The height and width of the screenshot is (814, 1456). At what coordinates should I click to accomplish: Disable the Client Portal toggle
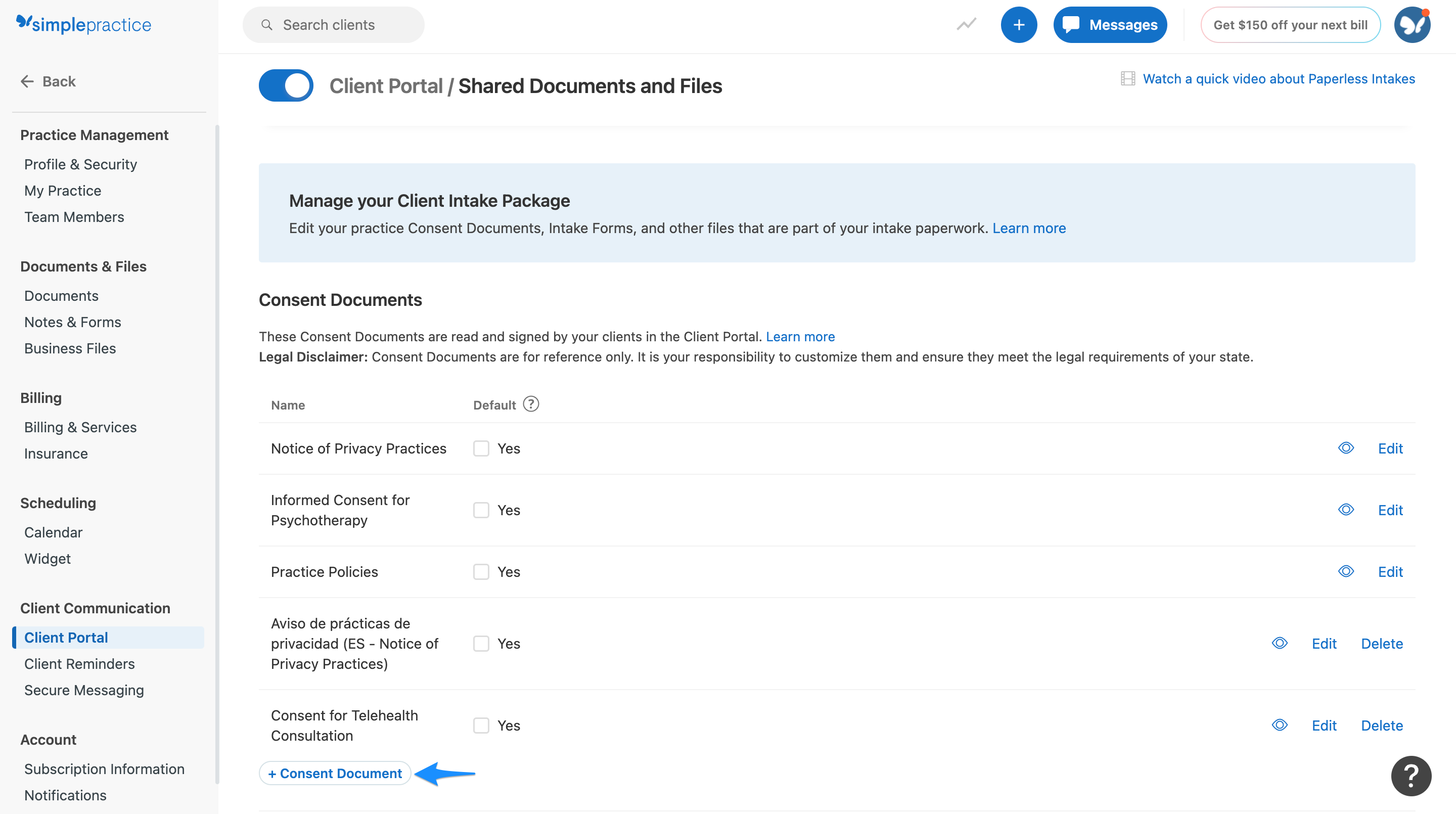pos(286,85)
